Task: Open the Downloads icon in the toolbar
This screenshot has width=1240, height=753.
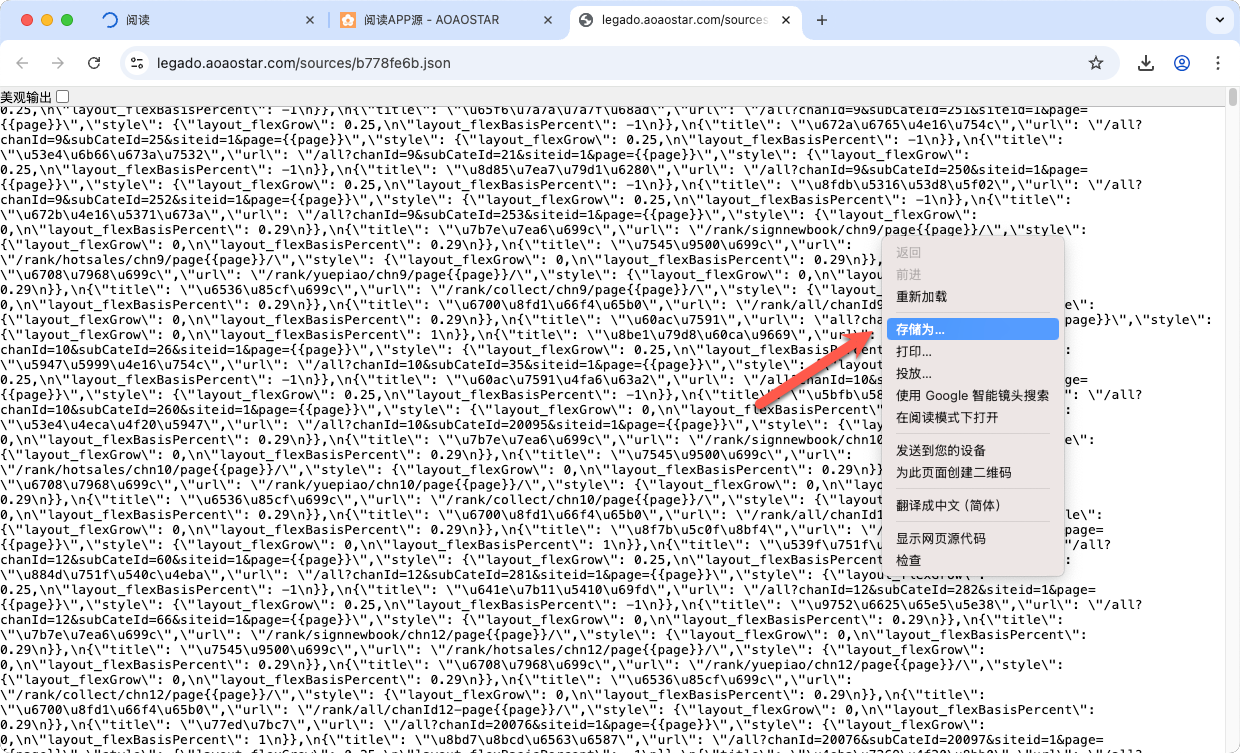Action: coord(1146,62)
